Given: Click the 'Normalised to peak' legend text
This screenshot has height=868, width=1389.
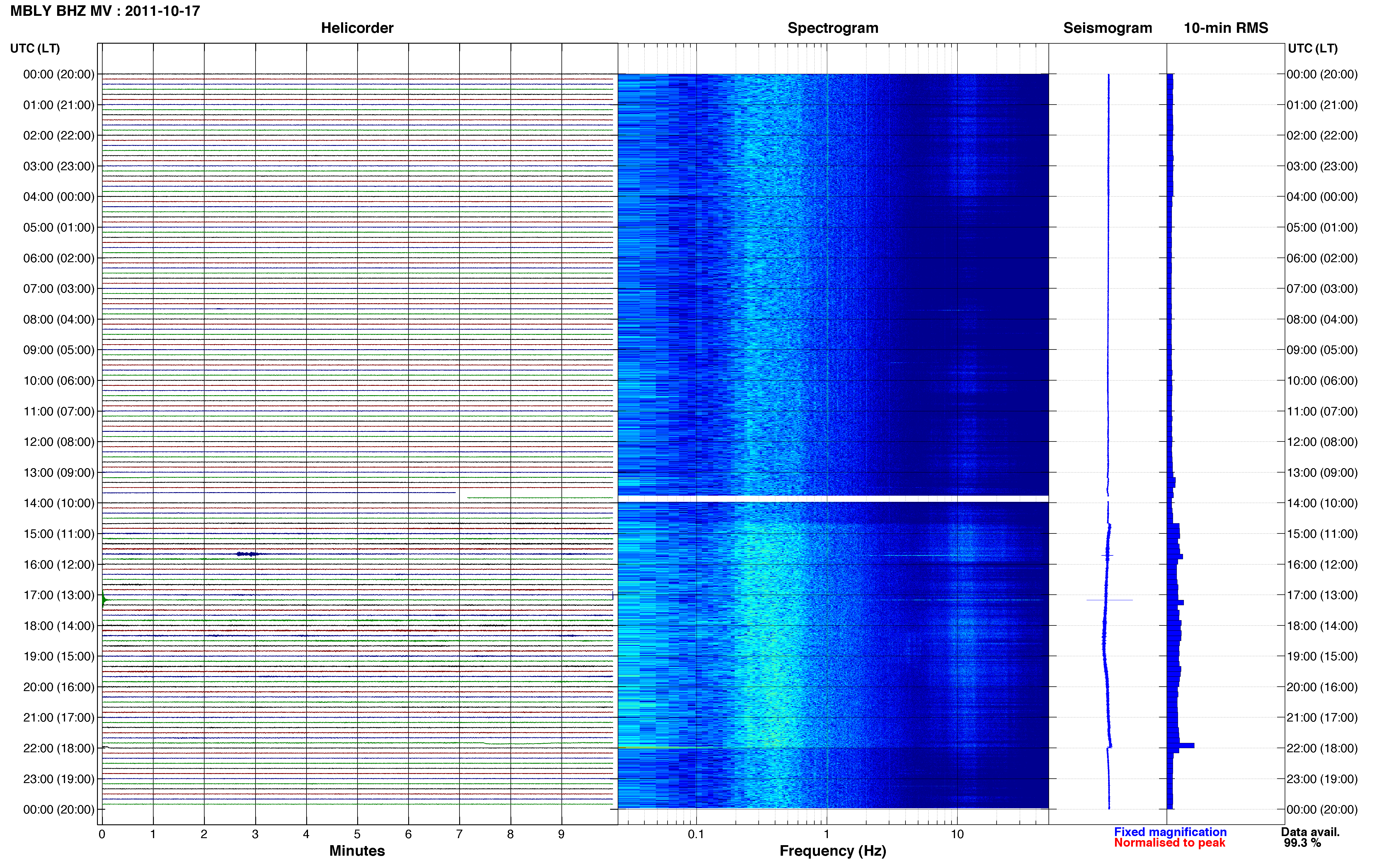Looking at the screenshot, I should 1170,843.
